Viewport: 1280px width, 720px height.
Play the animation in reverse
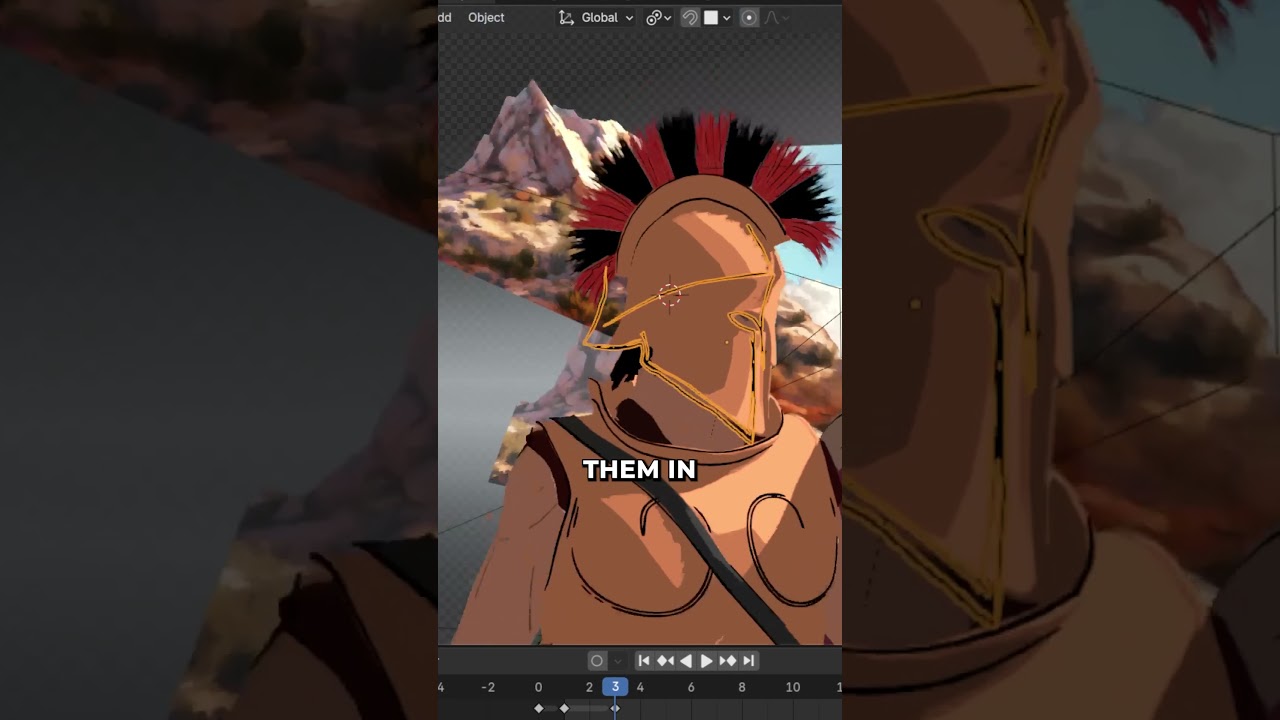coord(685,660)
